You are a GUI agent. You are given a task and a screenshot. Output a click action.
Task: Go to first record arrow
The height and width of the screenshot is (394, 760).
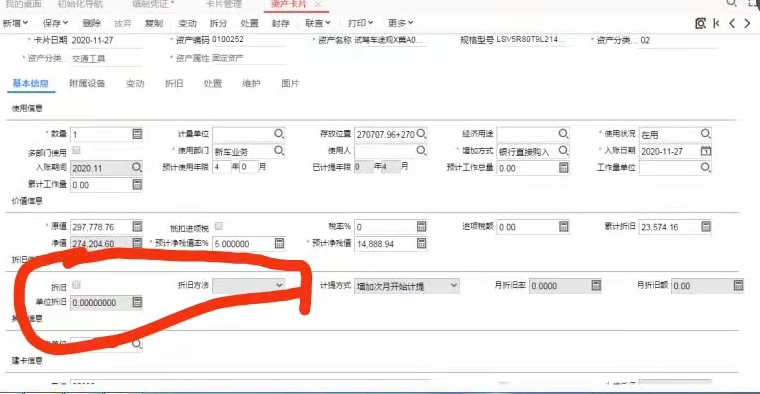(716, 23)
